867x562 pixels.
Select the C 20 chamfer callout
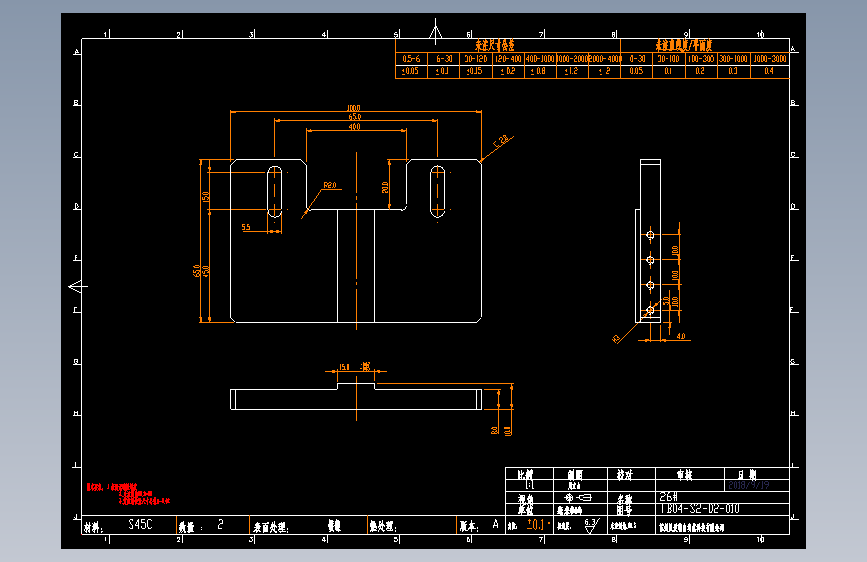tap(502, 141)
